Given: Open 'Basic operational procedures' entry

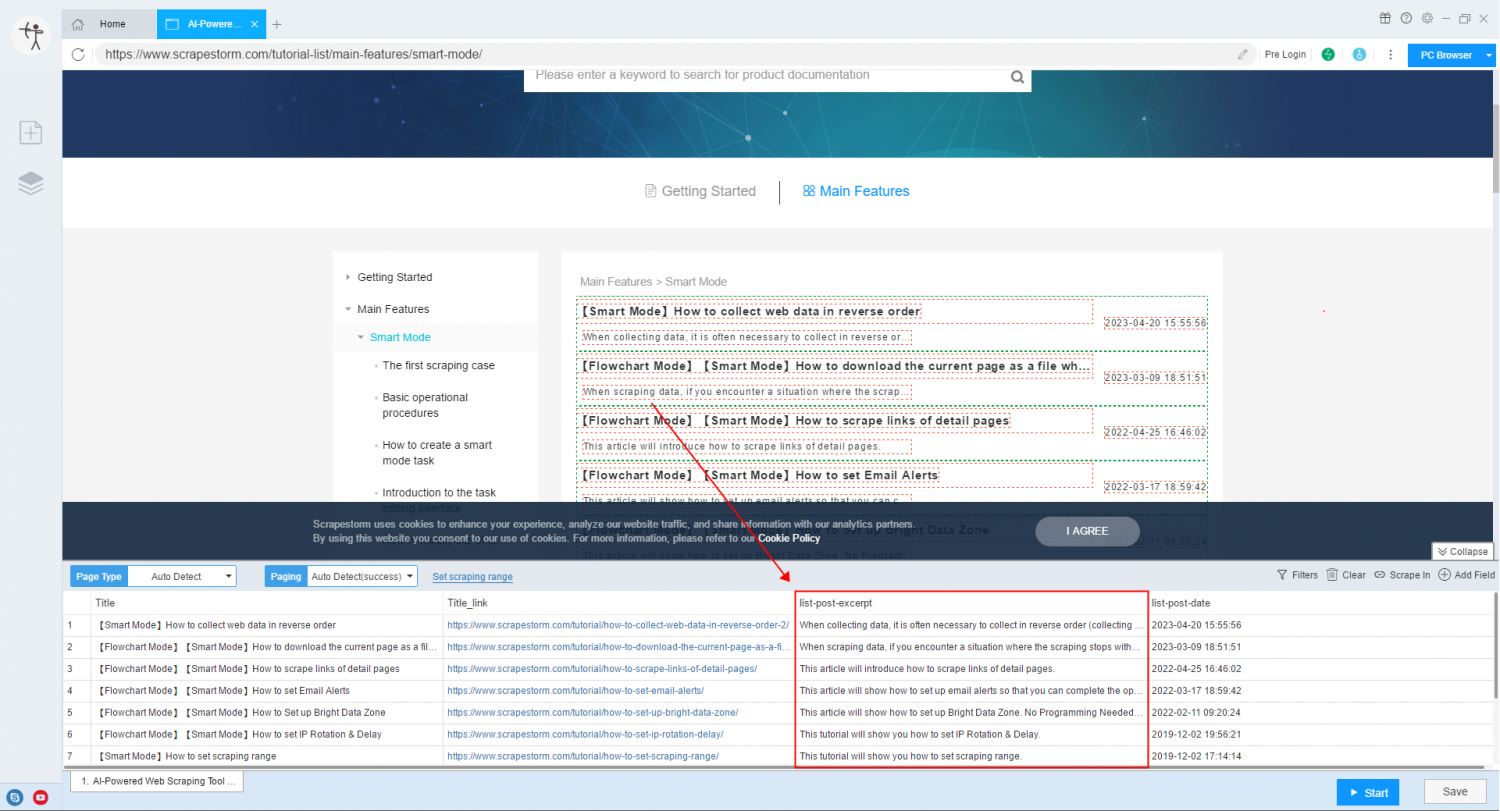Looking at the screenshot, I should coord(425,405).
